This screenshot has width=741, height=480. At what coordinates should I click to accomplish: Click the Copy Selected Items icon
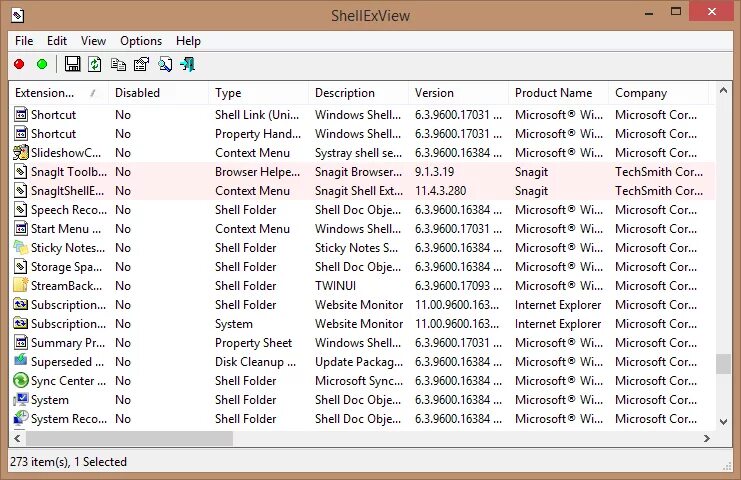tap(118, 64)
